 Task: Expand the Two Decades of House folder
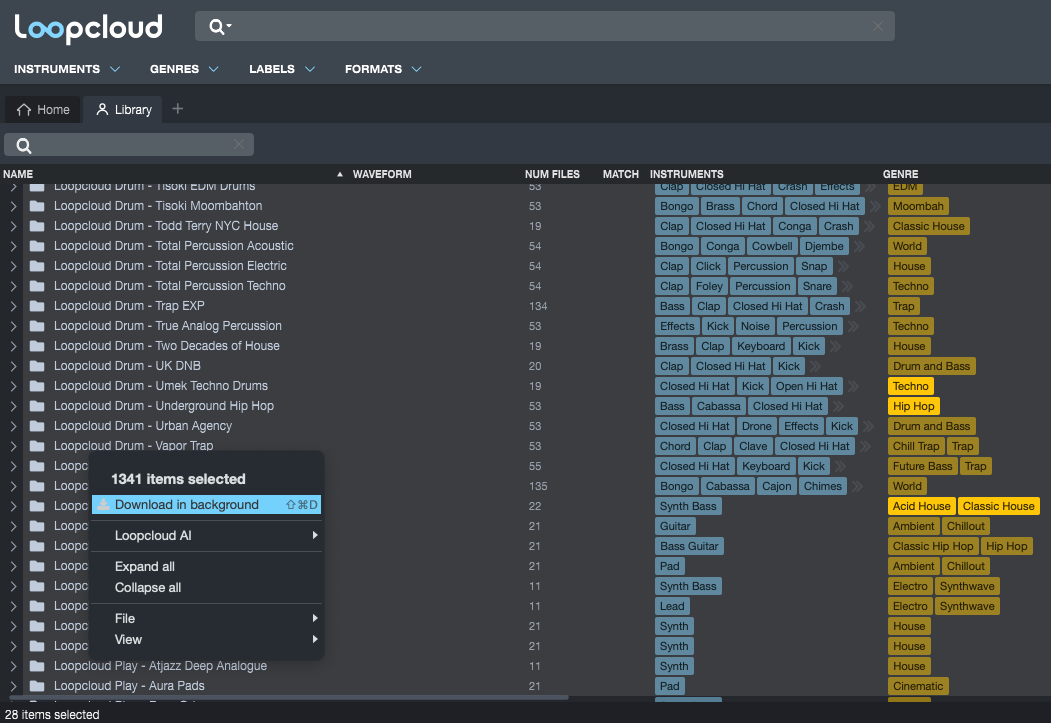pos(13,346)
